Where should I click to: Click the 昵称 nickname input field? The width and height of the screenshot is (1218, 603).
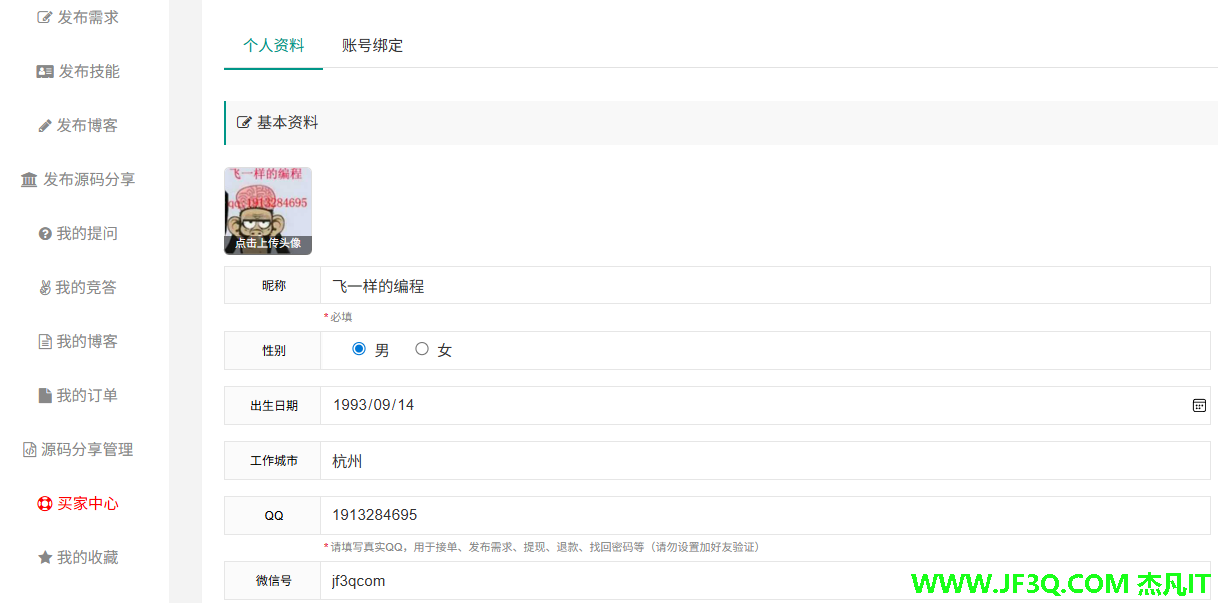click(x=764, y=286)
